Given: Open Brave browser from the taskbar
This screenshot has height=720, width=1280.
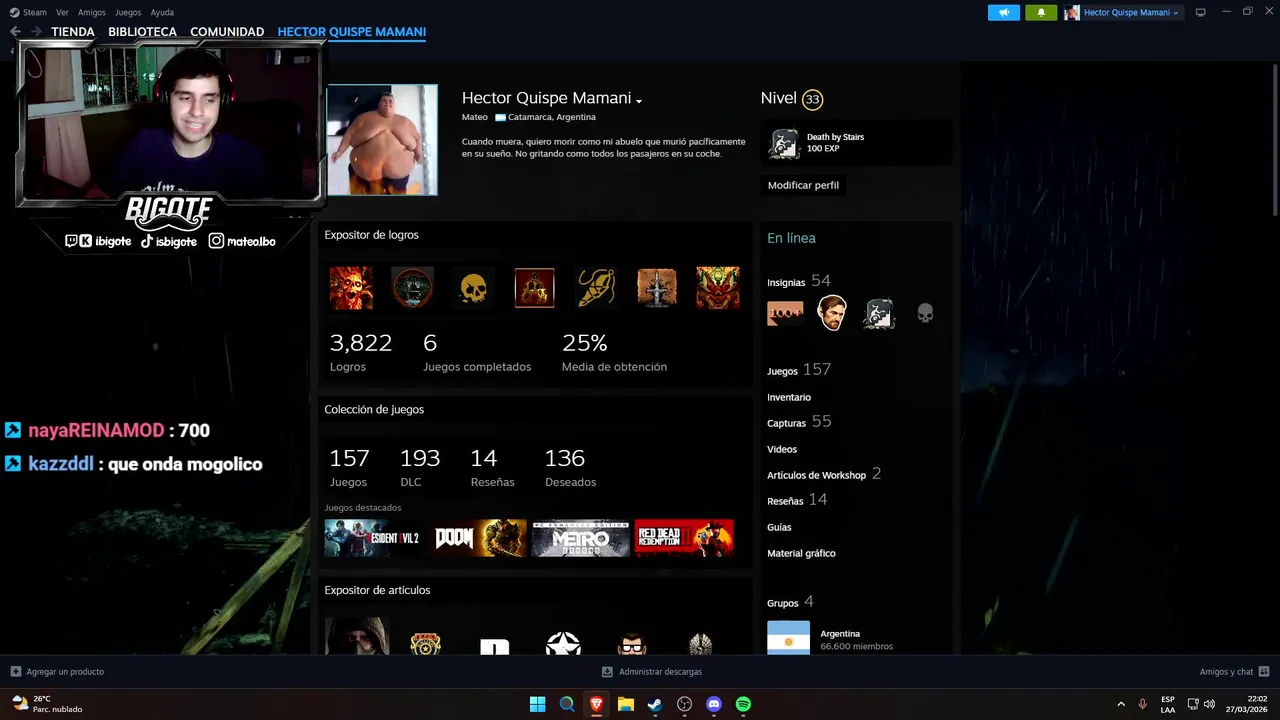Looking at the screenshot, I should [x=596, y=704].
